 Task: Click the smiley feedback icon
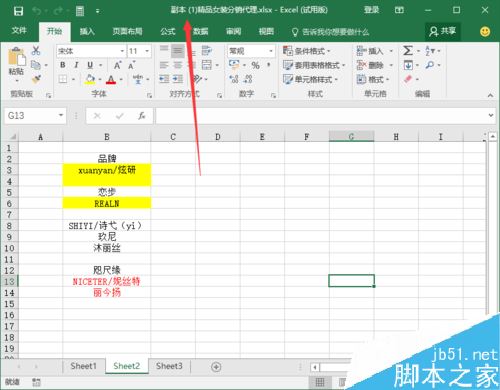coord(485,32)
